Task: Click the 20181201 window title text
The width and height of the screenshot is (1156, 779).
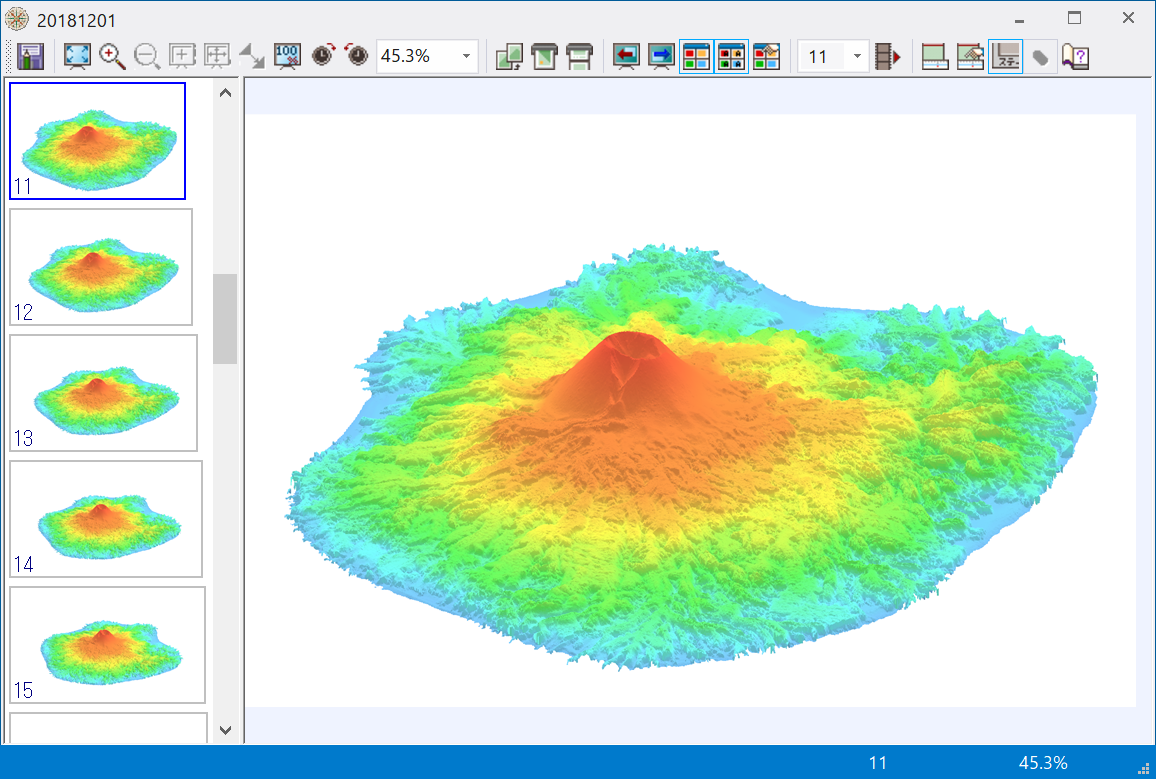Action: tap(76, 20)
